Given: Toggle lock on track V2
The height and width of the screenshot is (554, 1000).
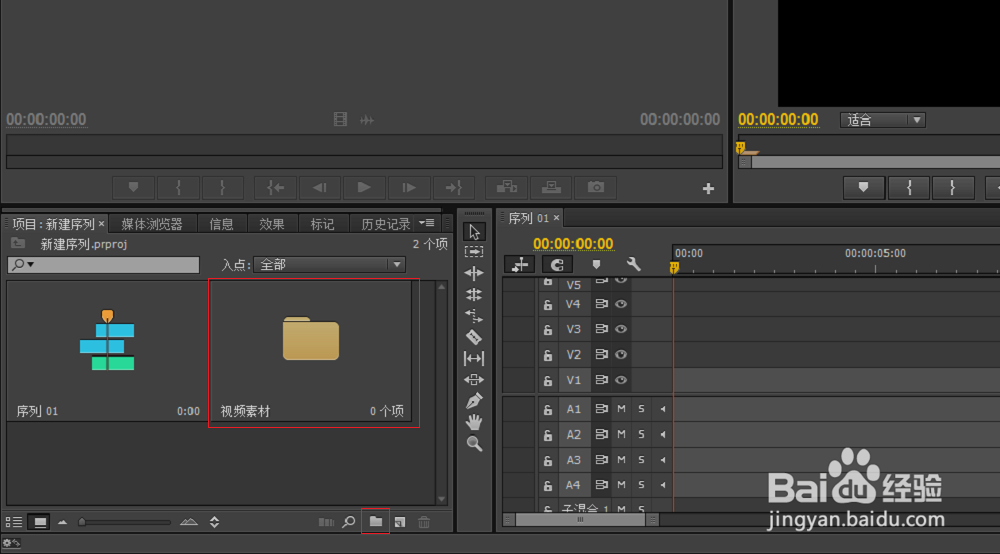Looking at the screenshot, I should click(548, 355).
